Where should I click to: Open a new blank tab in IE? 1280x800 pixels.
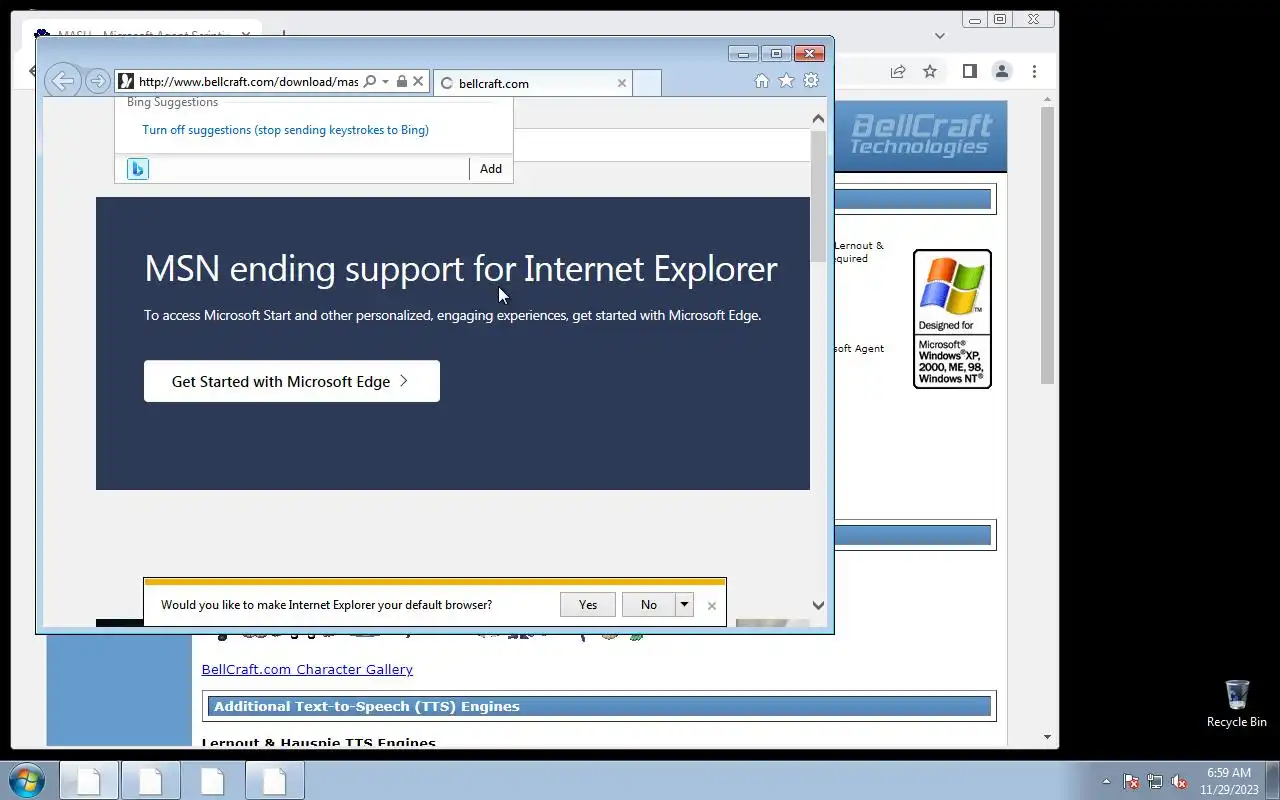(647, 83)
